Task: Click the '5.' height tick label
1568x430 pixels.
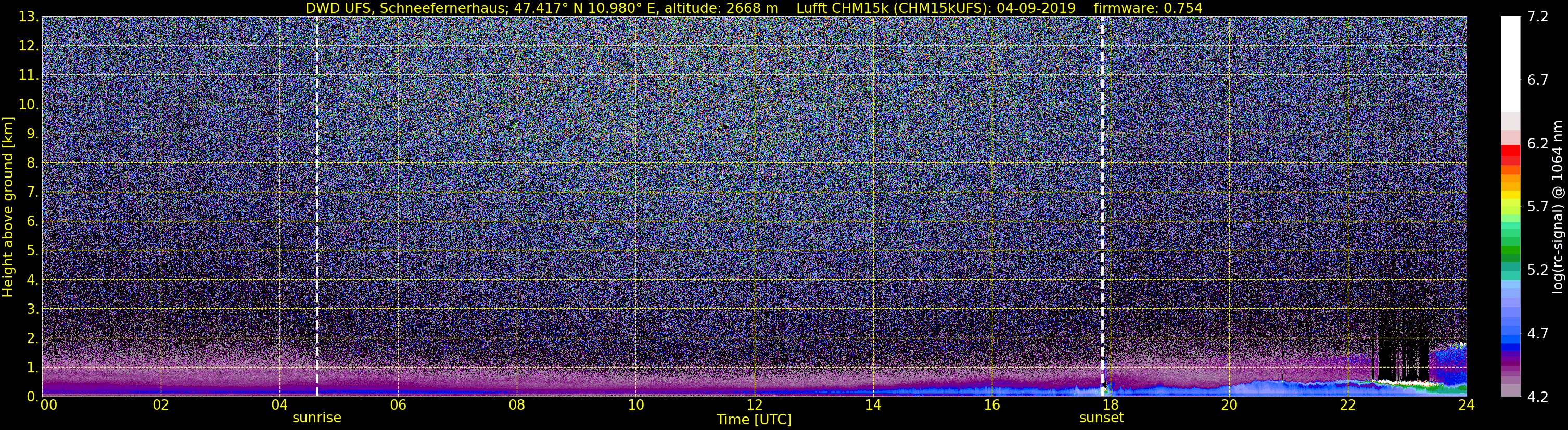Action: pyautogui.click(x=32, y=250)
